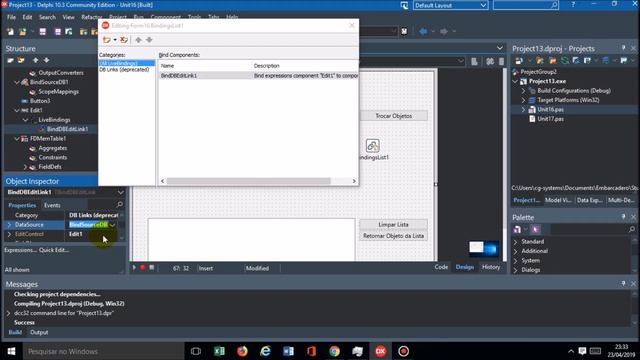Open DataSource property value dropdown
640x360 pixels.
click(113, 225)
